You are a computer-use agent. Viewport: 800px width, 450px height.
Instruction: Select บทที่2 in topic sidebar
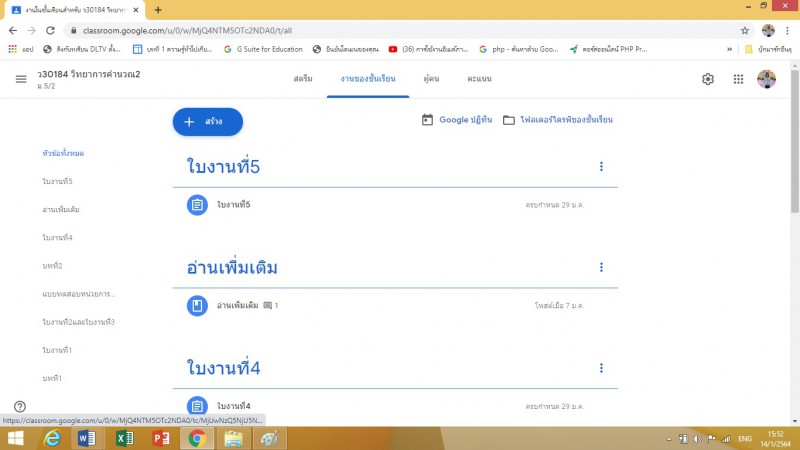tap(52, 266)
